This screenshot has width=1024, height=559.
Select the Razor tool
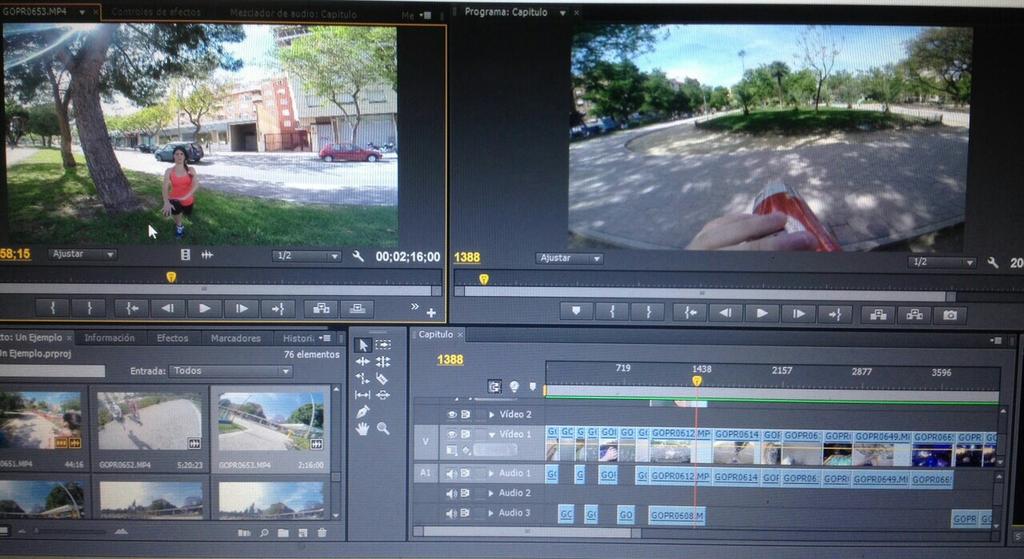pos(383,378)
